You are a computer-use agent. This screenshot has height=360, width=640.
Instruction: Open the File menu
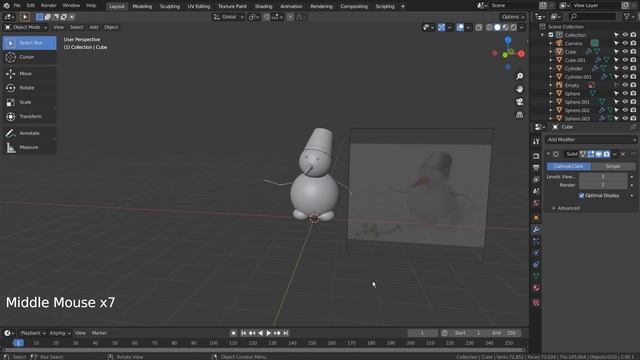point(17,6)
